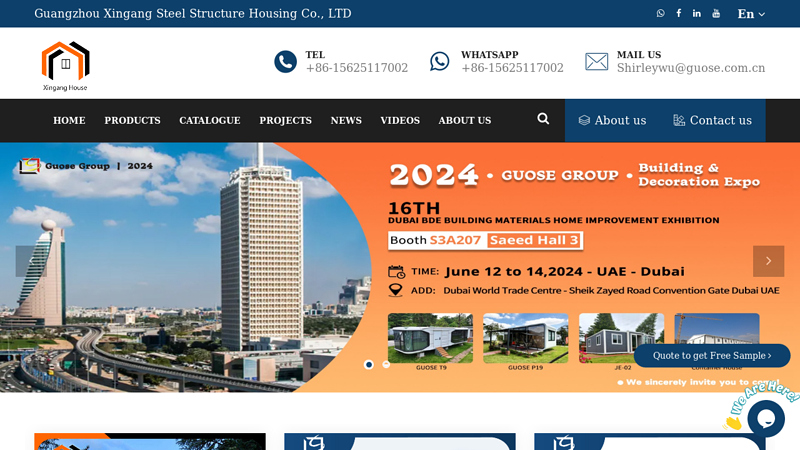Image resolution: width=800 pixels, height=450 pixels.
Task: Open the PROJECTS menu item
Action: point(285,120)
